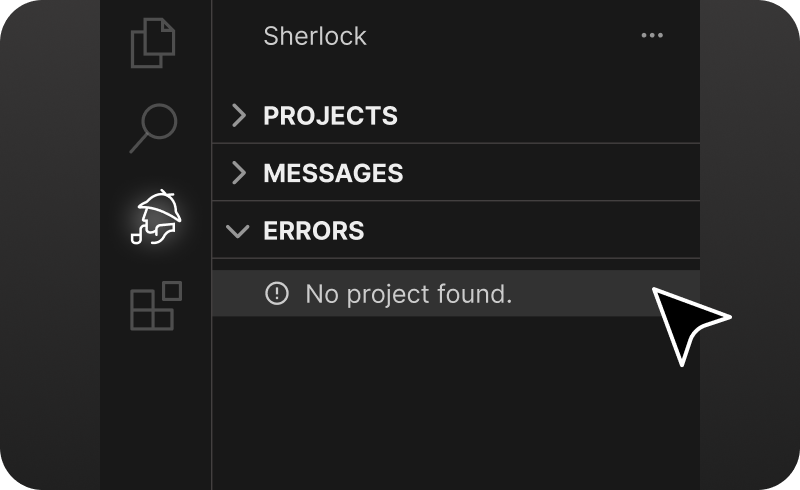The height and width of the screenshot is (490, 800).
Task: Click the Sherlock panel title
Action: click(315, 36)
